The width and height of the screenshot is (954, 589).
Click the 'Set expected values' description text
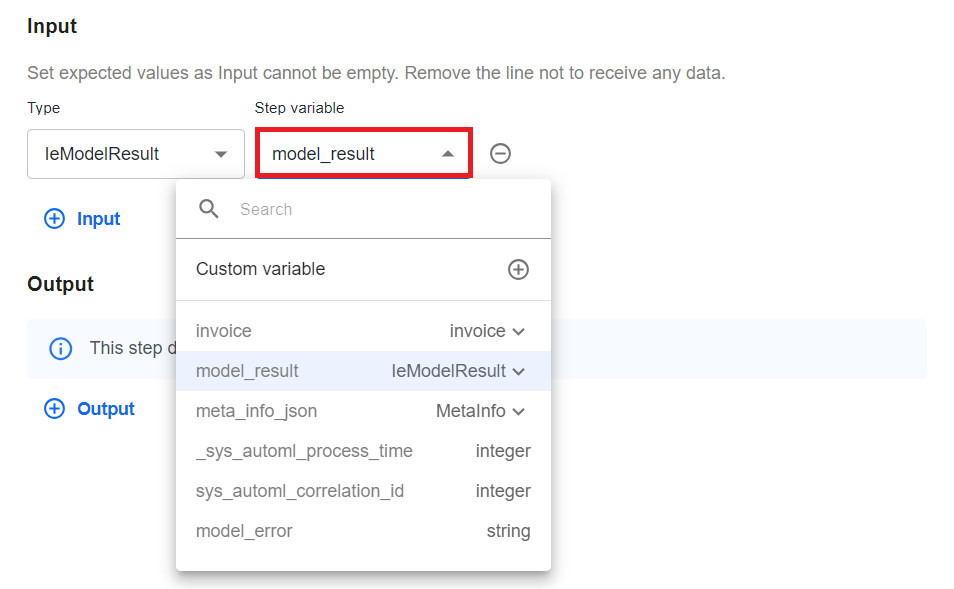pos(376,73)
